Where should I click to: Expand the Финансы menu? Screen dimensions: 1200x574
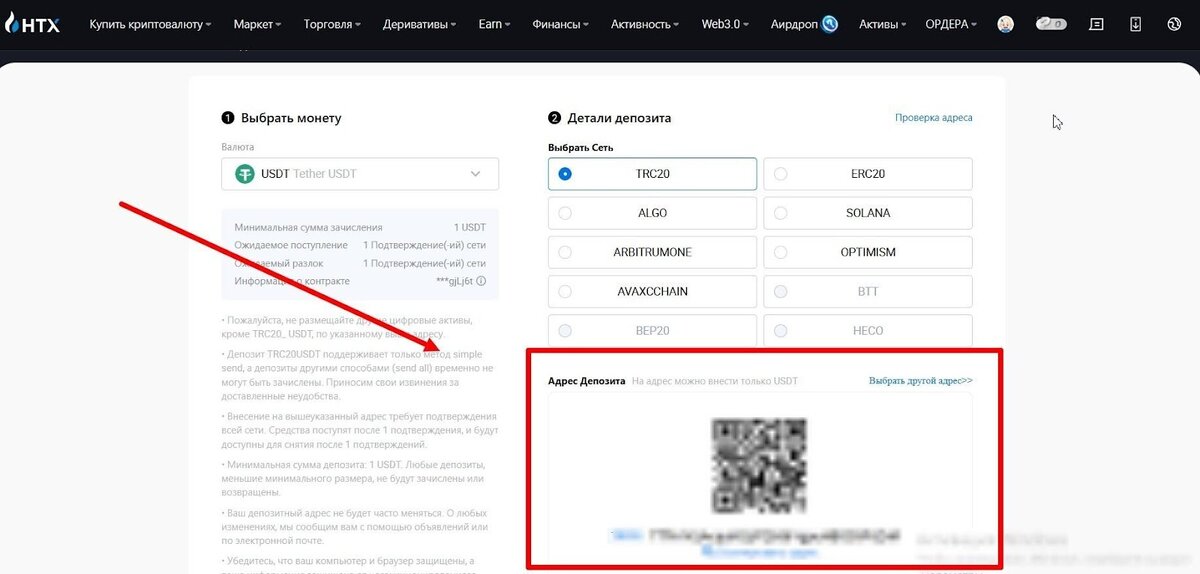click(560, 24)
